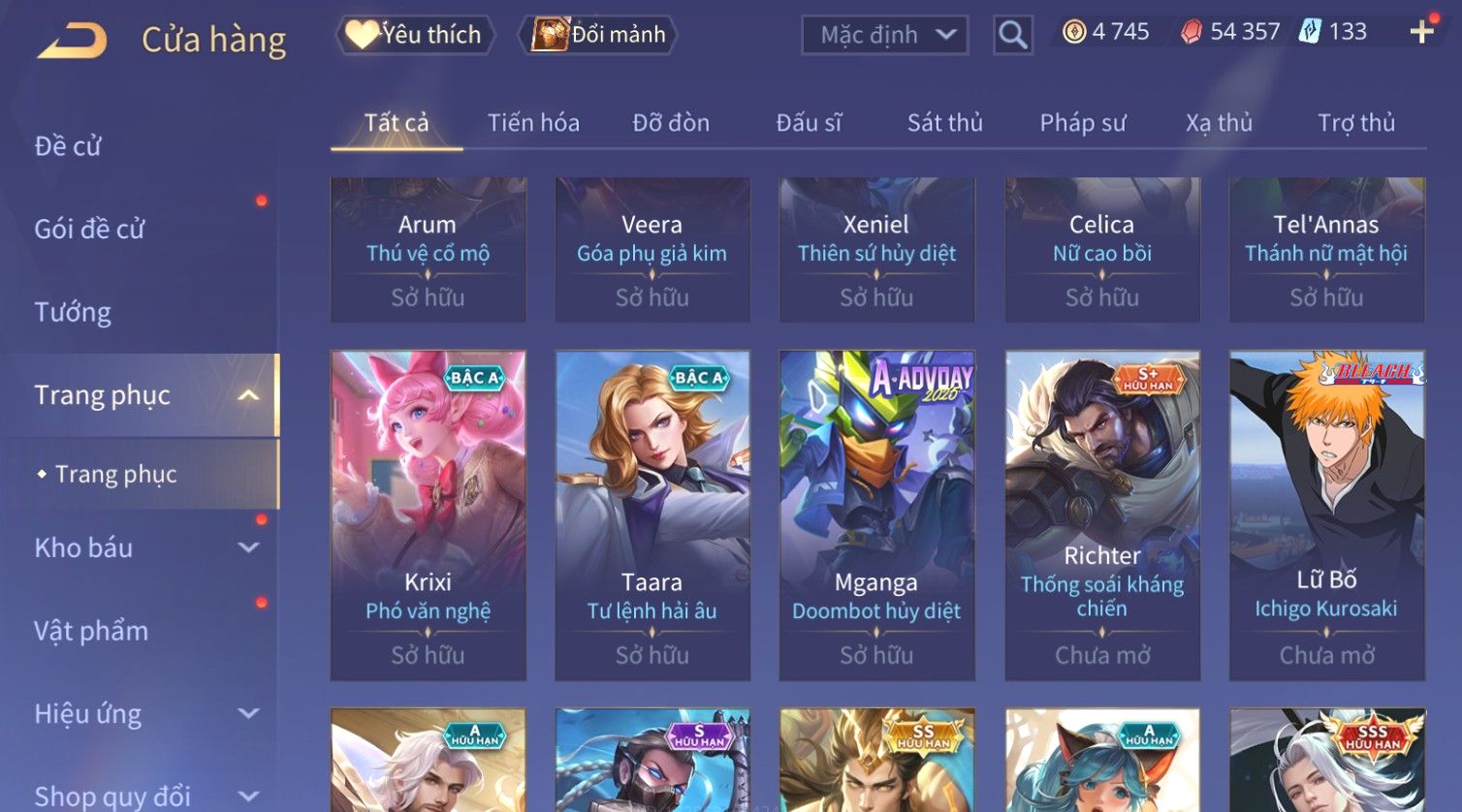This screenshot has height=812, width=1462.
Task: Select Lữ Bố Ichigo Kurosaki skin card
Action: [1327, 515]
